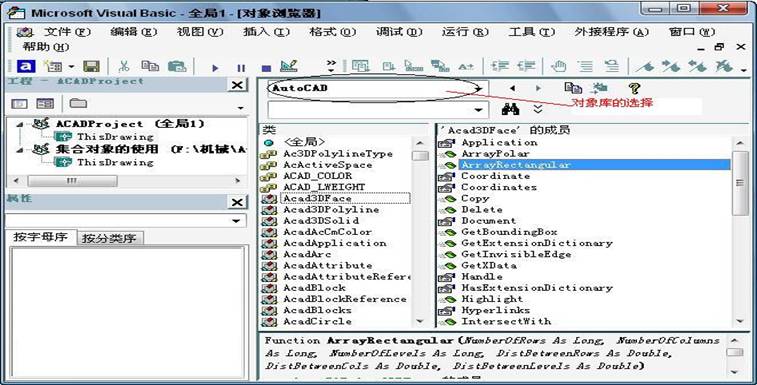Click the Uncomment Block icon

coord(612,66)
